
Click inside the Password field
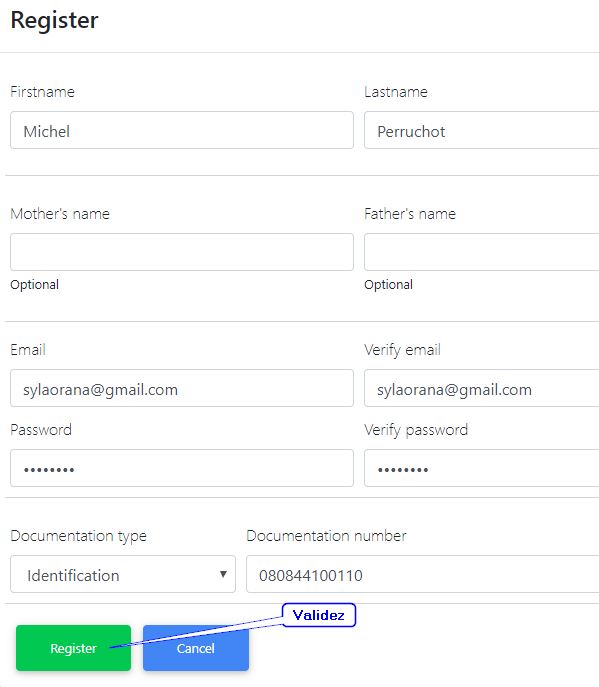point(182,468)
